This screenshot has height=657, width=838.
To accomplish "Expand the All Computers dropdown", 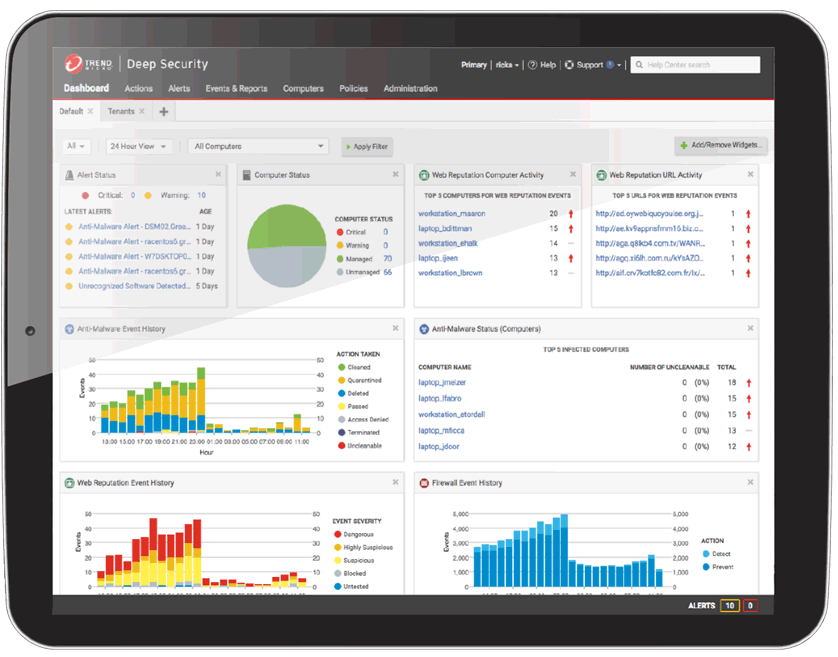I will [259, 146].
